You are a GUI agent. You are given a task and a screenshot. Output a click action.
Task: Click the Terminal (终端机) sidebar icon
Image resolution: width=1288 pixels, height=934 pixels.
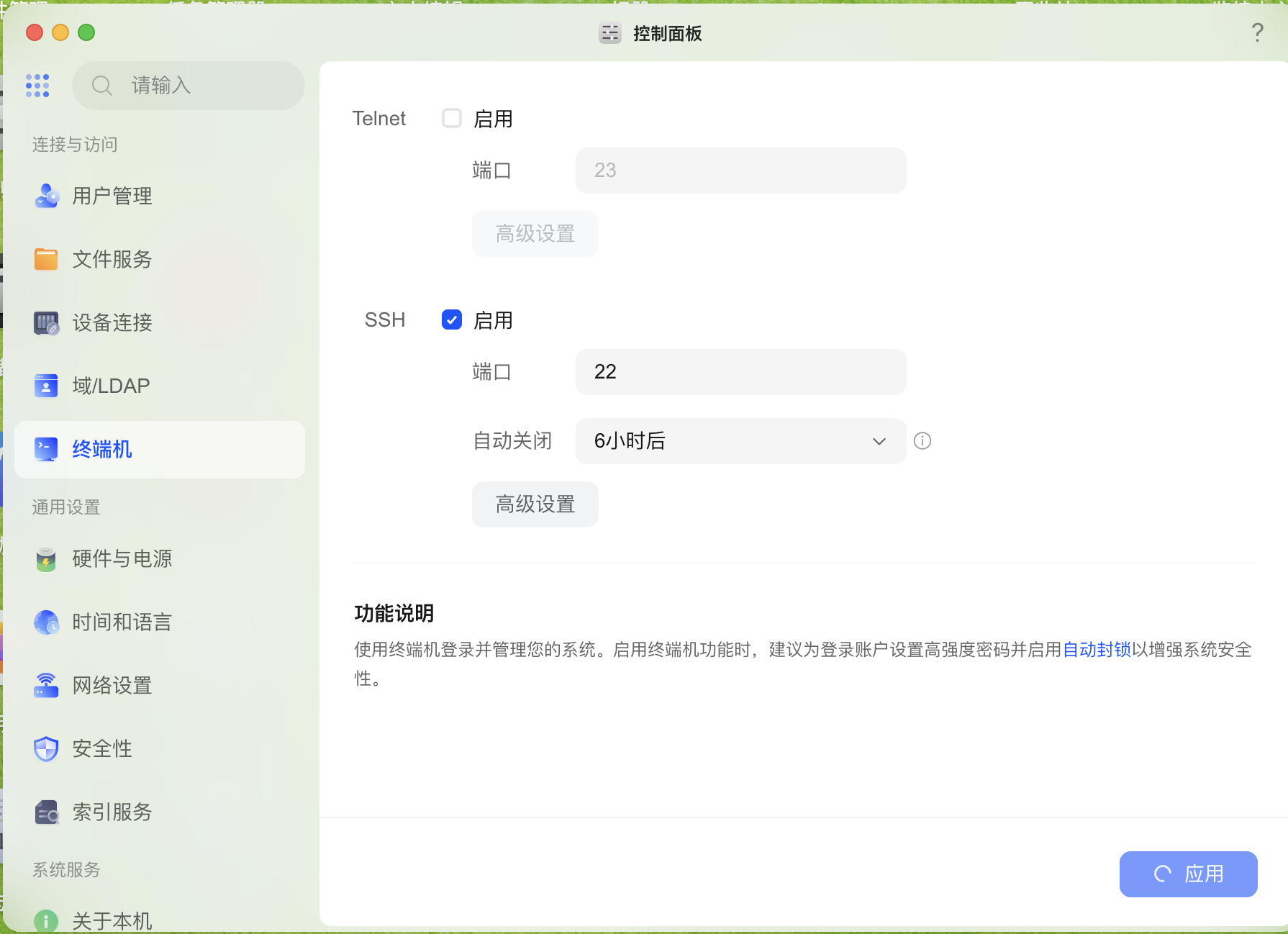click(x=47, y=449)
